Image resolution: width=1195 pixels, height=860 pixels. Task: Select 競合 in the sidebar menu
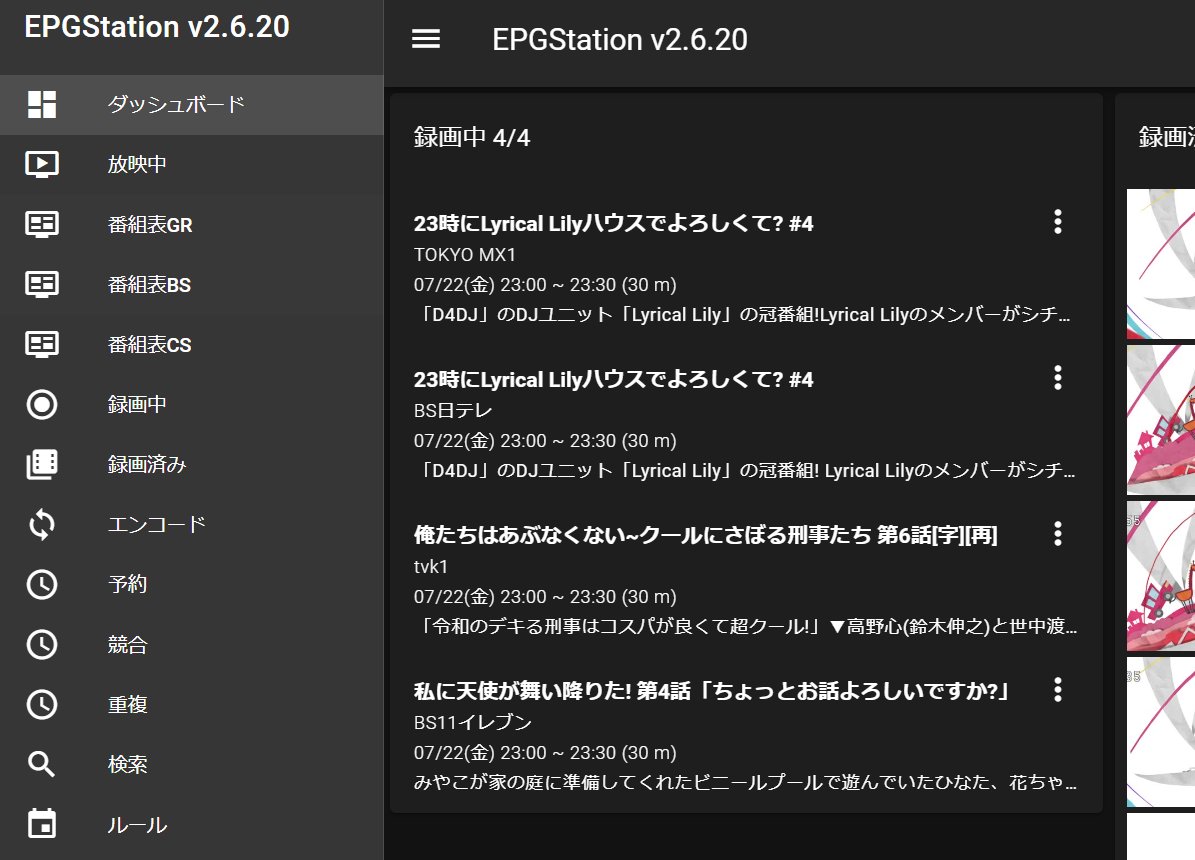click(40, 644)
